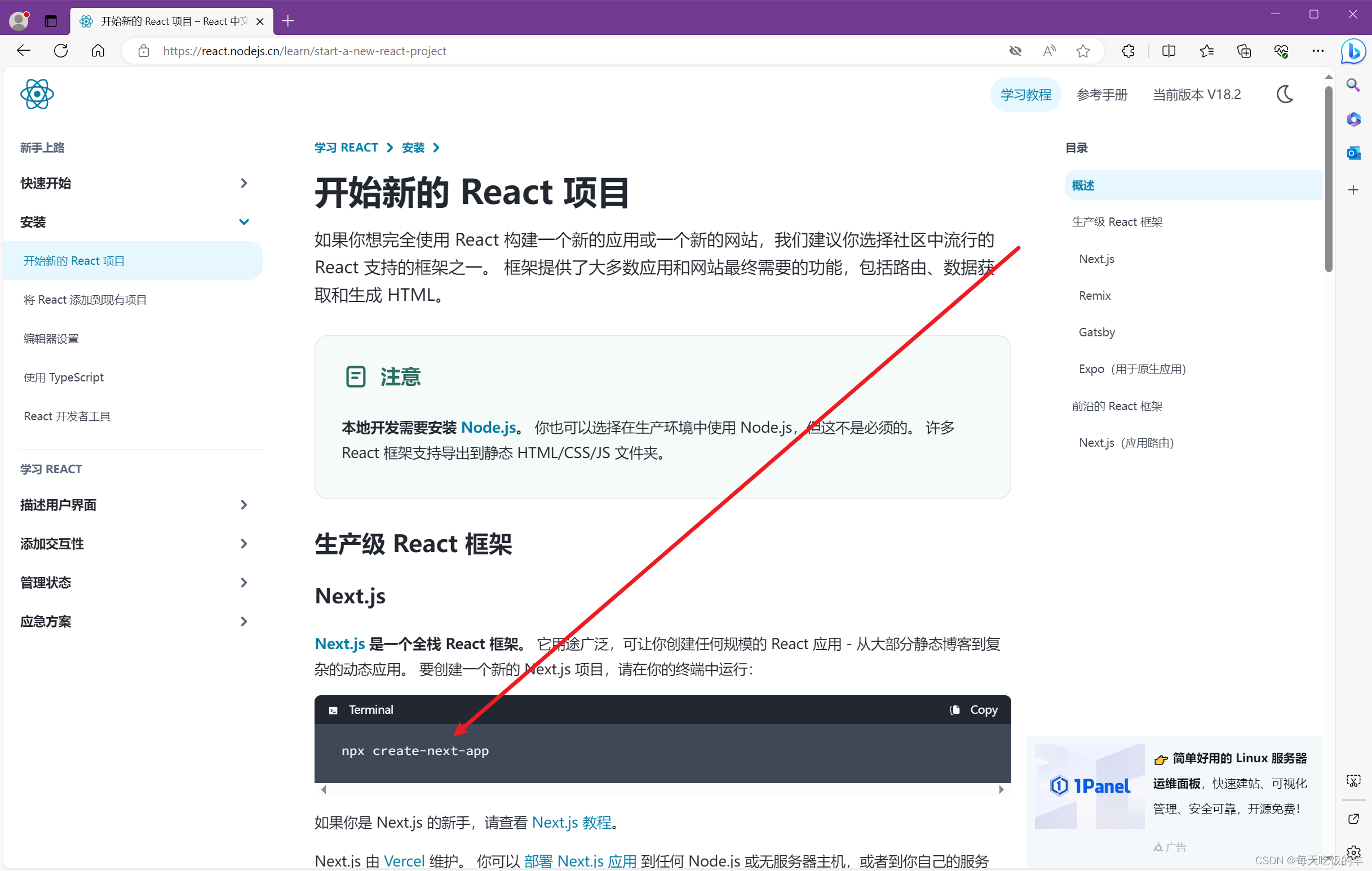This screenshot has width=1372, height=871.
Task: Click the browser address bar URL
Action: tap(304, 51)
